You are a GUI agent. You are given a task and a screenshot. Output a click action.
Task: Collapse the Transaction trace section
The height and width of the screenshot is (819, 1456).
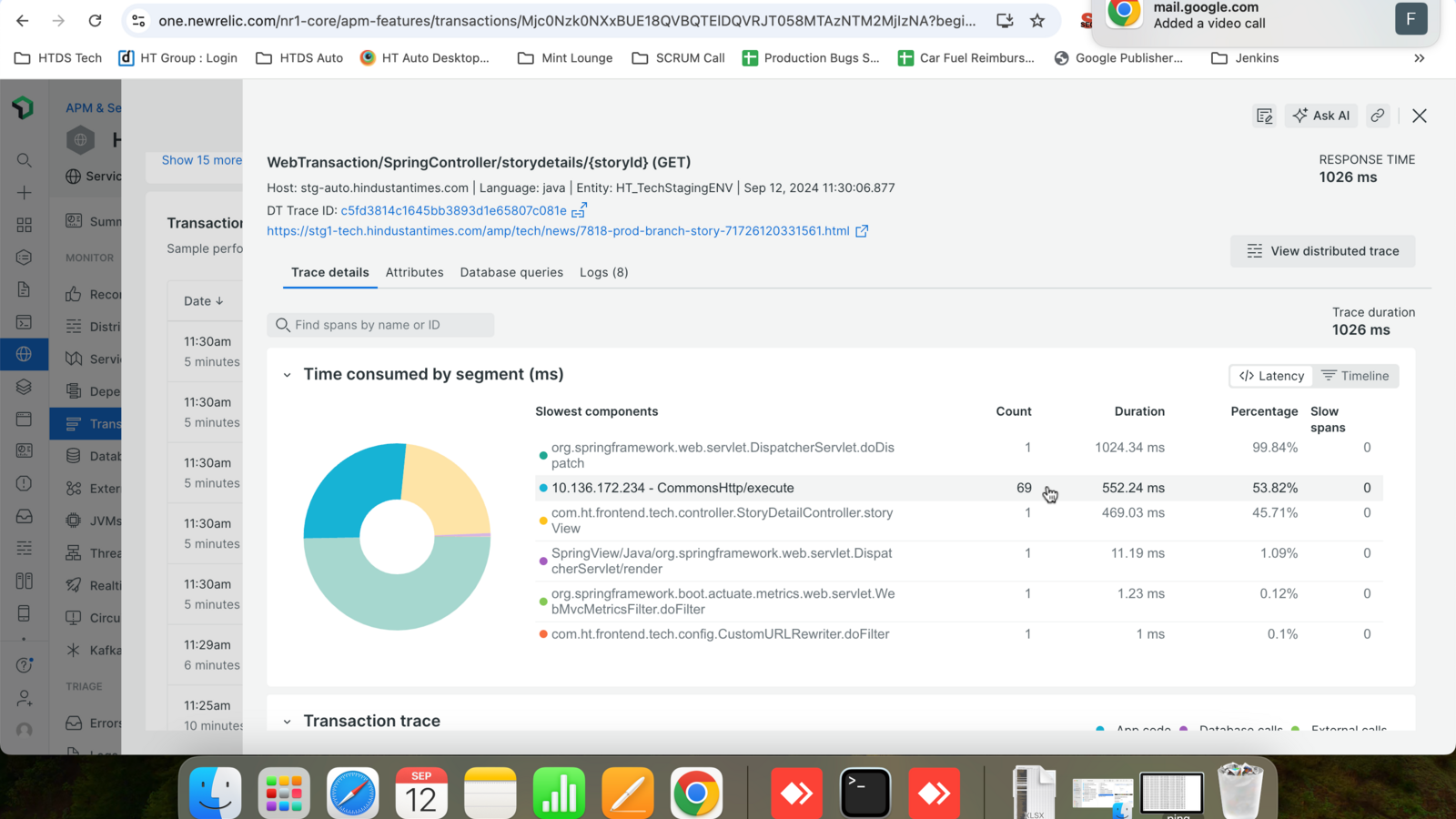[x=288, y=722]
